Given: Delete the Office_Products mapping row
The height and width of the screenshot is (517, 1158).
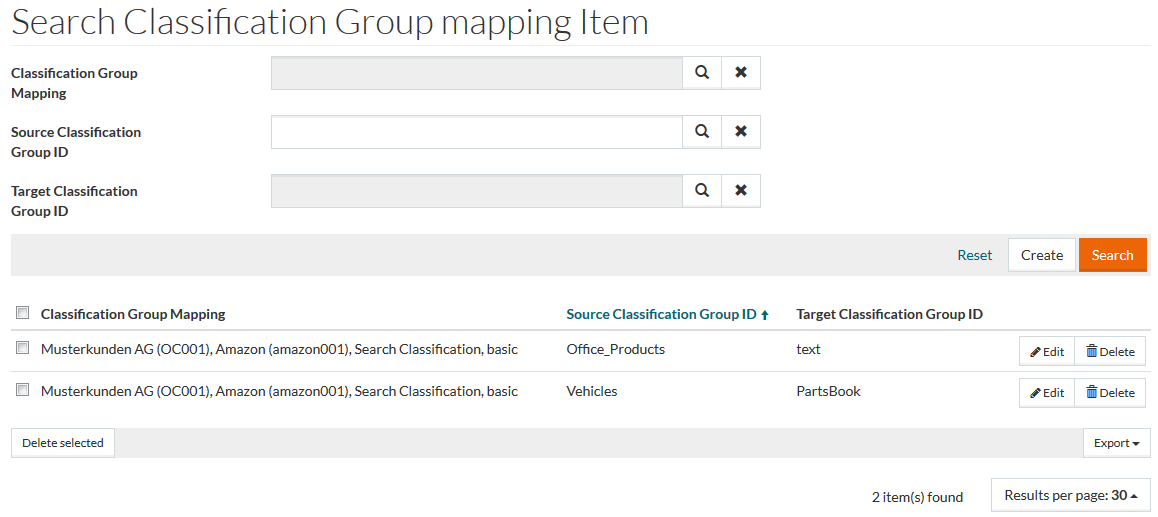Looking at the screenshot, I should [x=1110, y=351].
